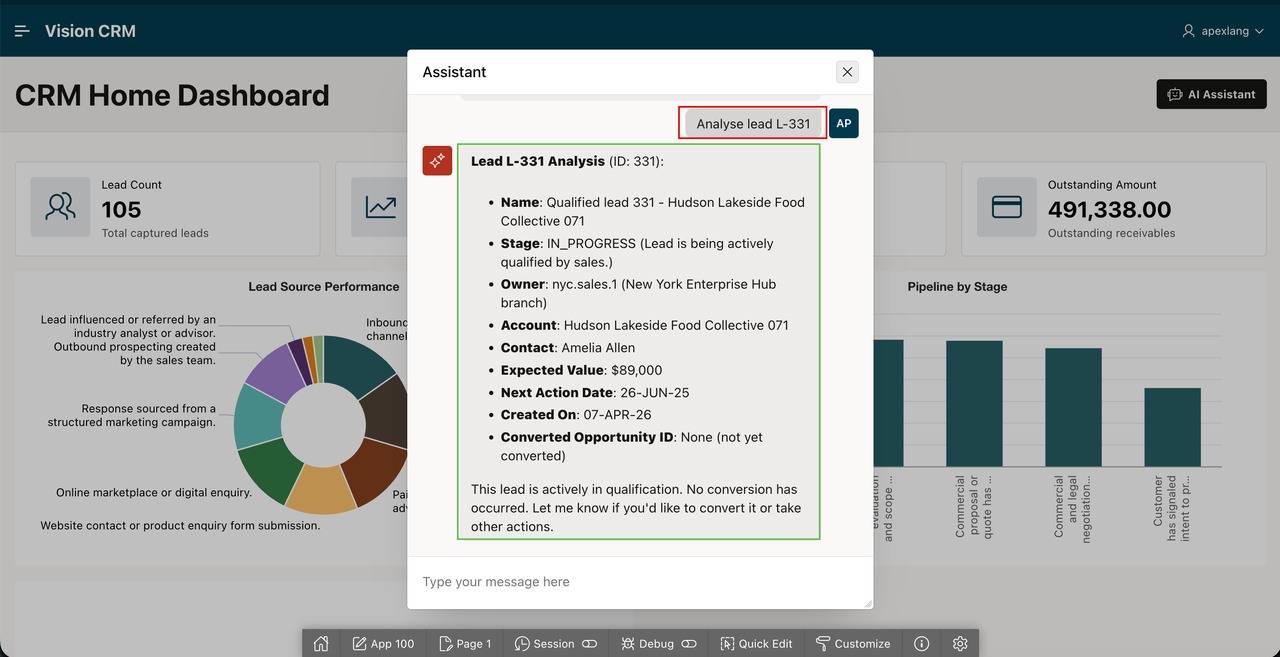The image size is (1280, 657).
Task: Click the home icon in developer toolbar
Action: point(321,643)
